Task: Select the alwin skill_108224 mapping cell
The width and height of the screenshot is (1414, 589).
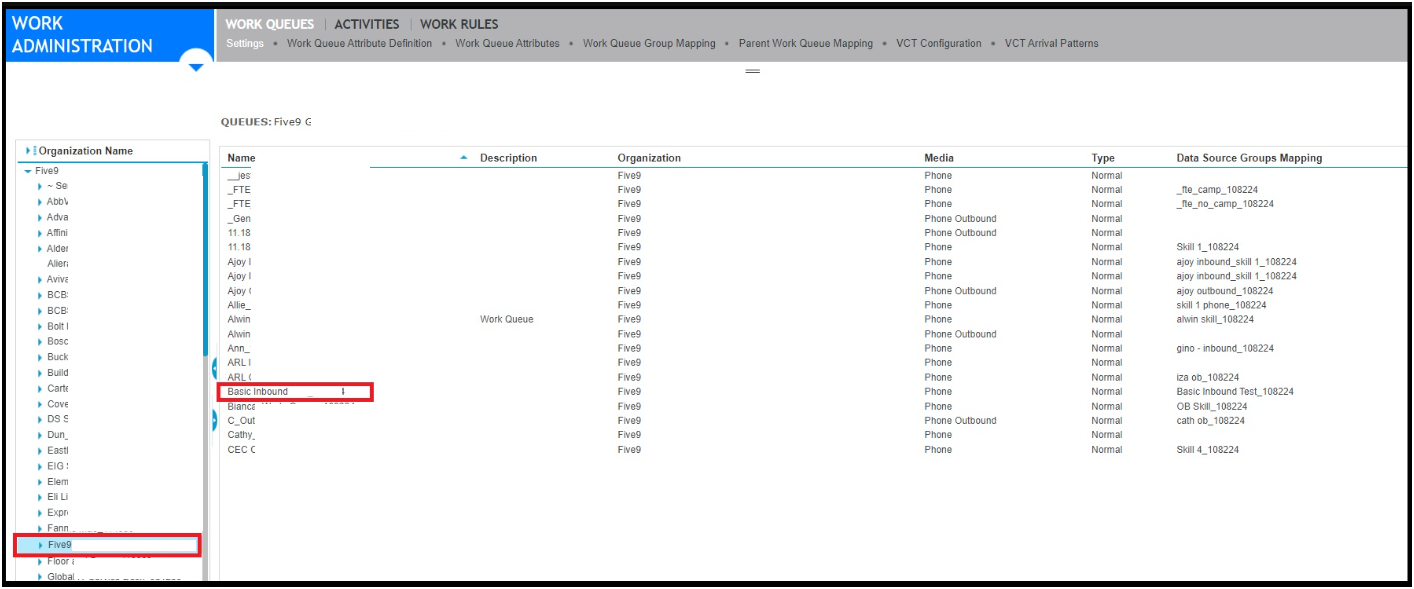Action: tap(1215, 320)
